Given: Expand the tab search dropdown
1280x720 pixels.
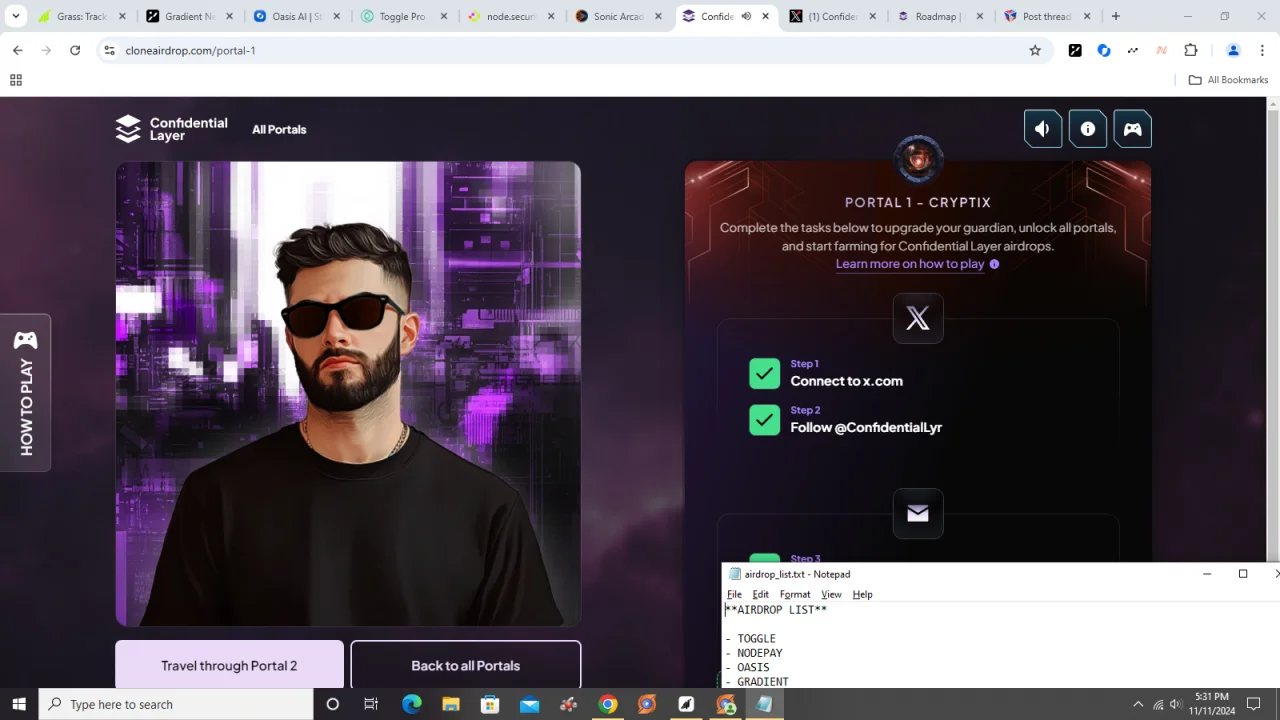Looking at the screenshot, I should point(16,16).
